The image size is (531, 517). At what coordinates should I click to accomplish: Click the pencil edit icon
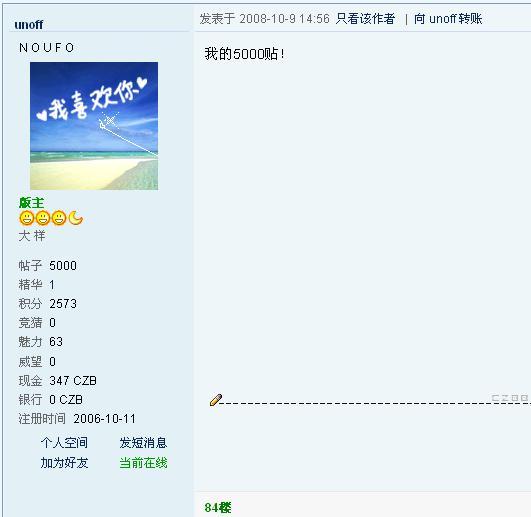tap(216, 400)
